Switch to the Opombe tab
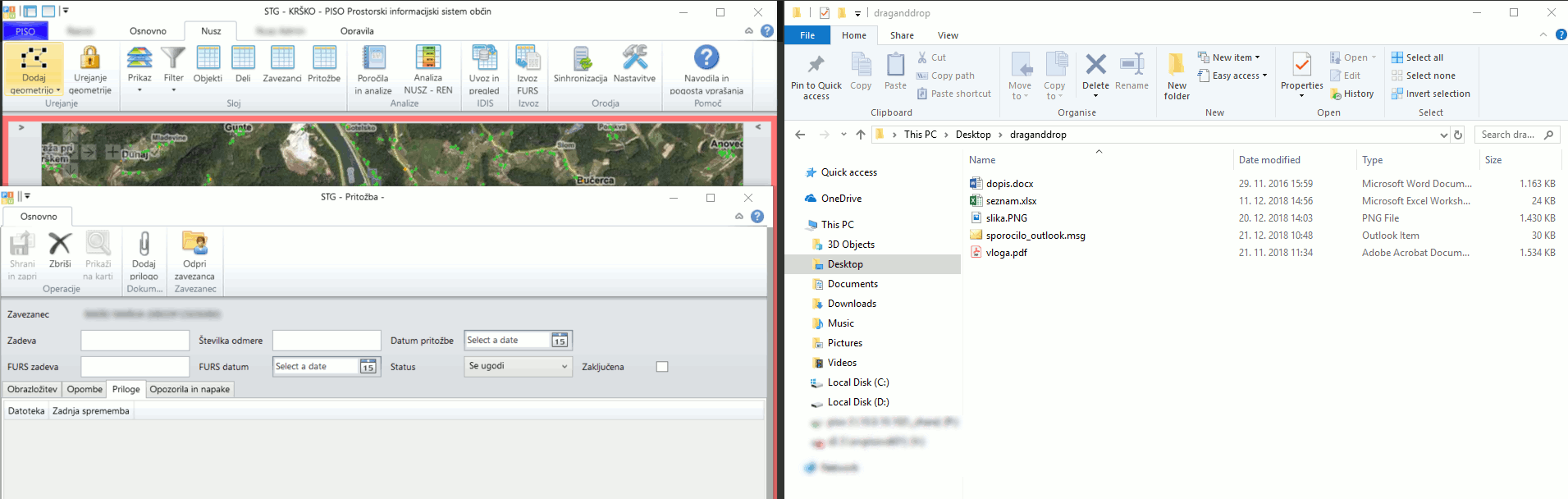The width and height of the screenshot is (1568, 499). 85,389
